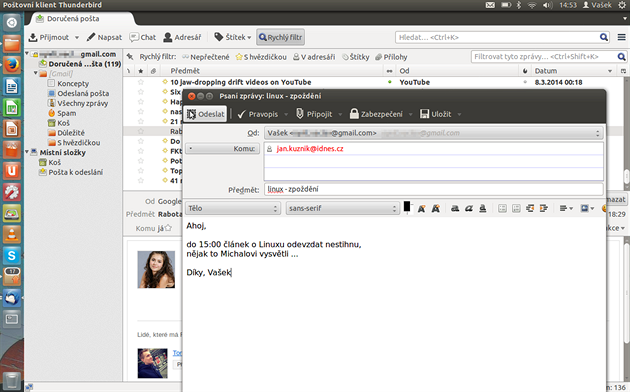Collapse [Gmail] folder tree
The image size is (630, 392).
point(36,74)
